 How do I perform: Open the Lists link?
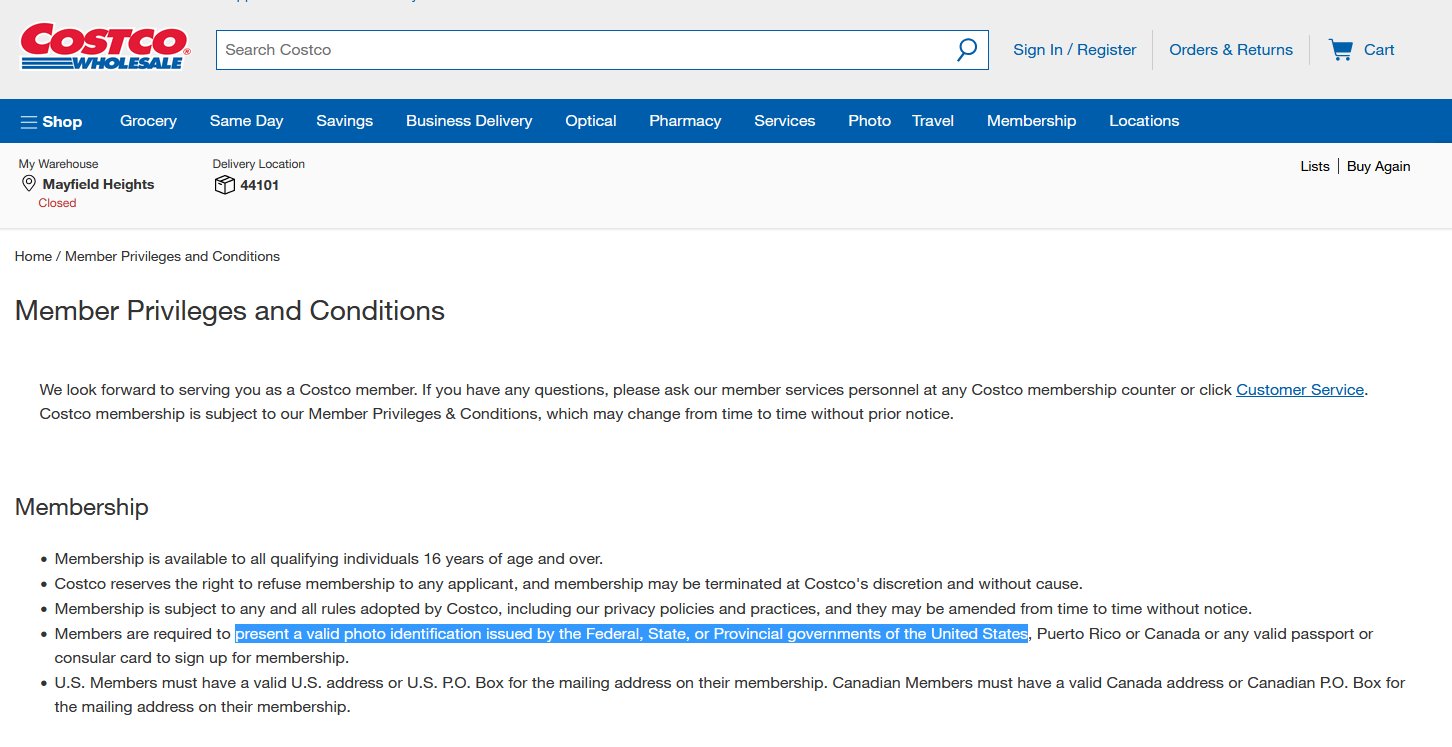coord(1314,166)
